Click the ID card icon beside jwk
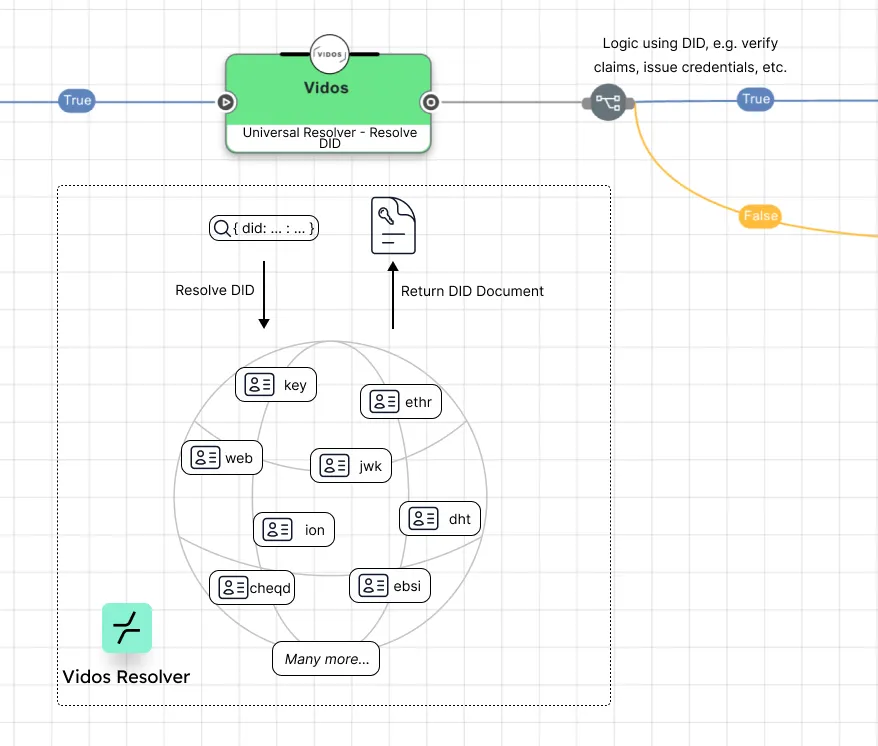The image size is (878, 746). 334,465
